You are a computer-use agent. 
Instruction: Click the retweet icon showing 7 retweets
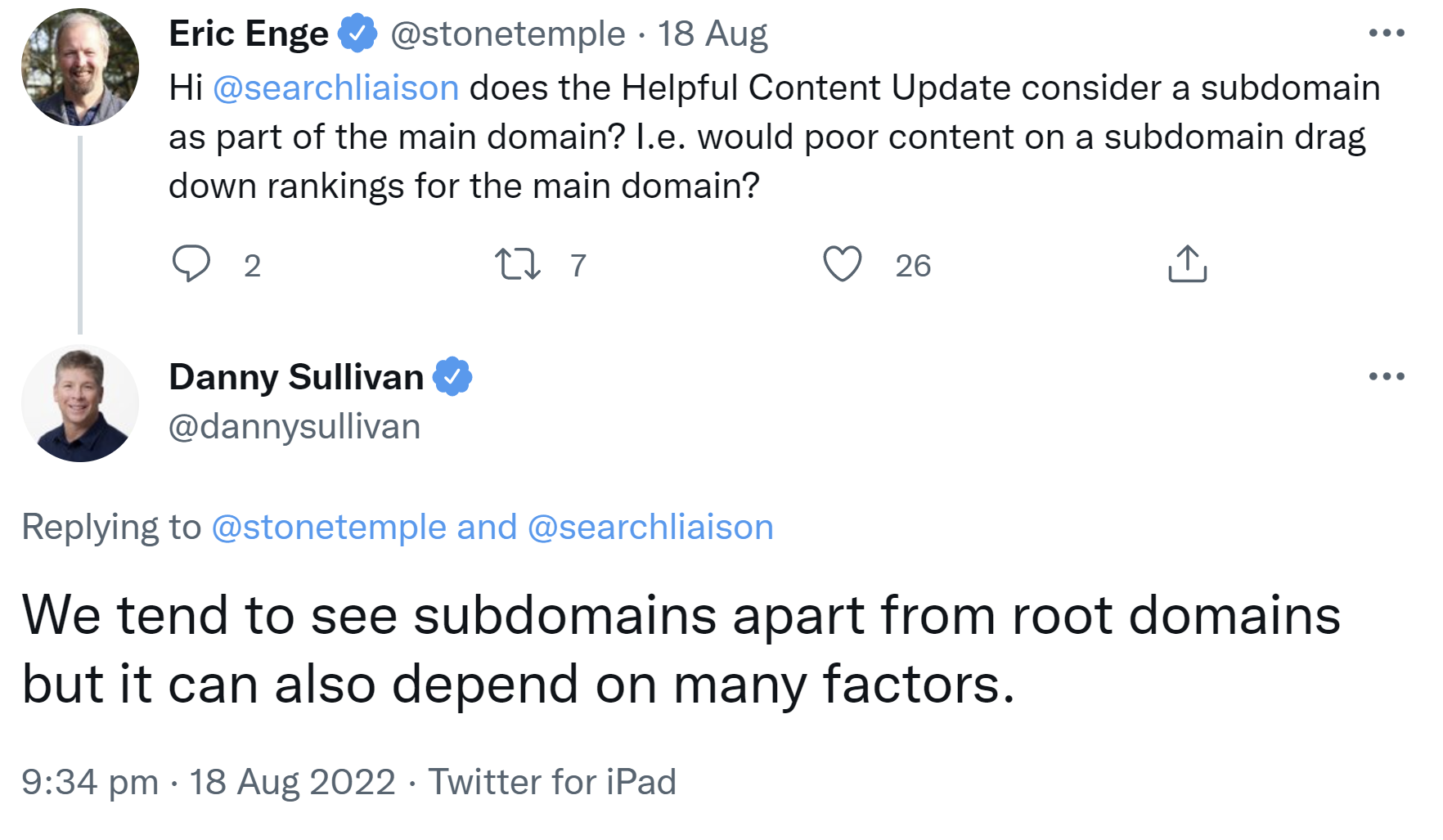coord(518,263)
